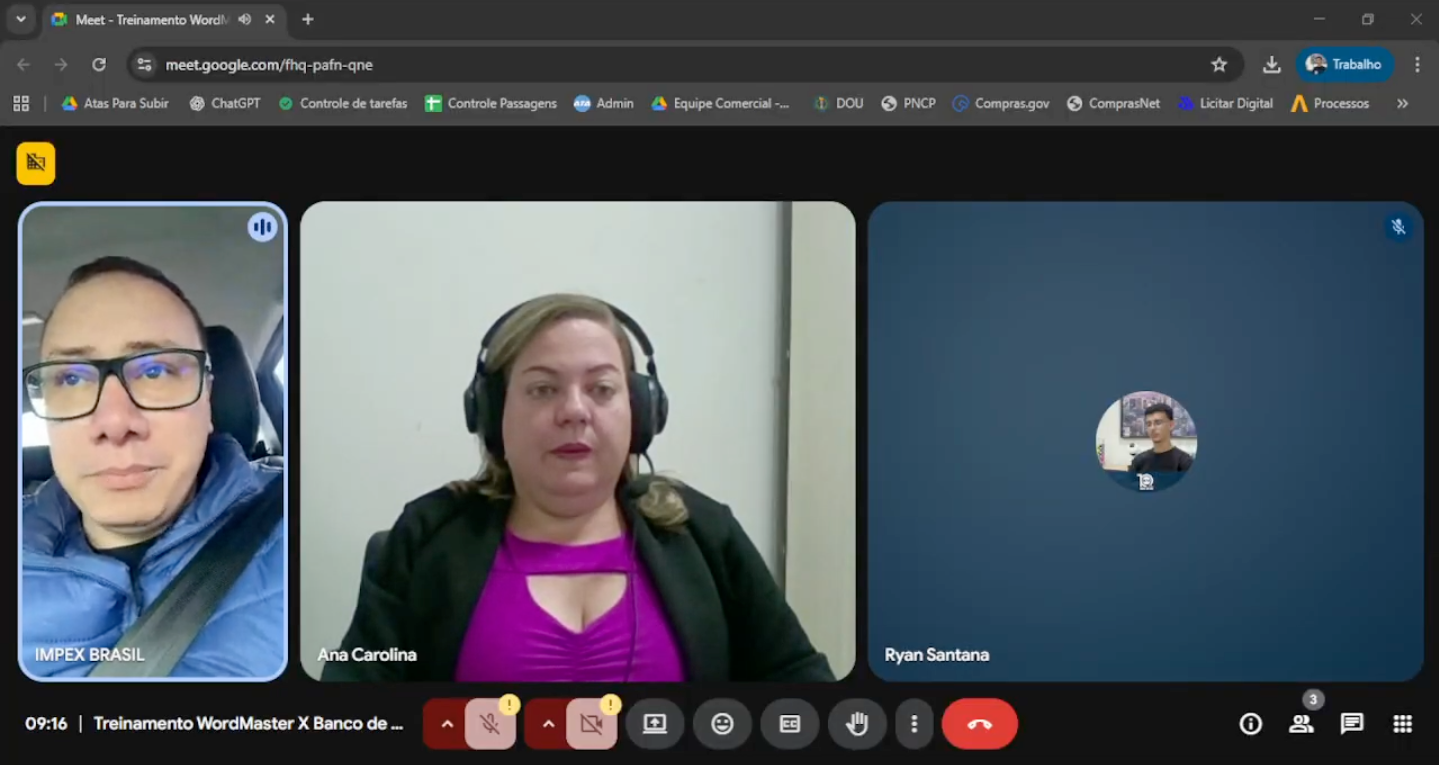This screenshot has width=1439, height=765.
Task: Open the activities grid icon
Action: pos(1402,724)
